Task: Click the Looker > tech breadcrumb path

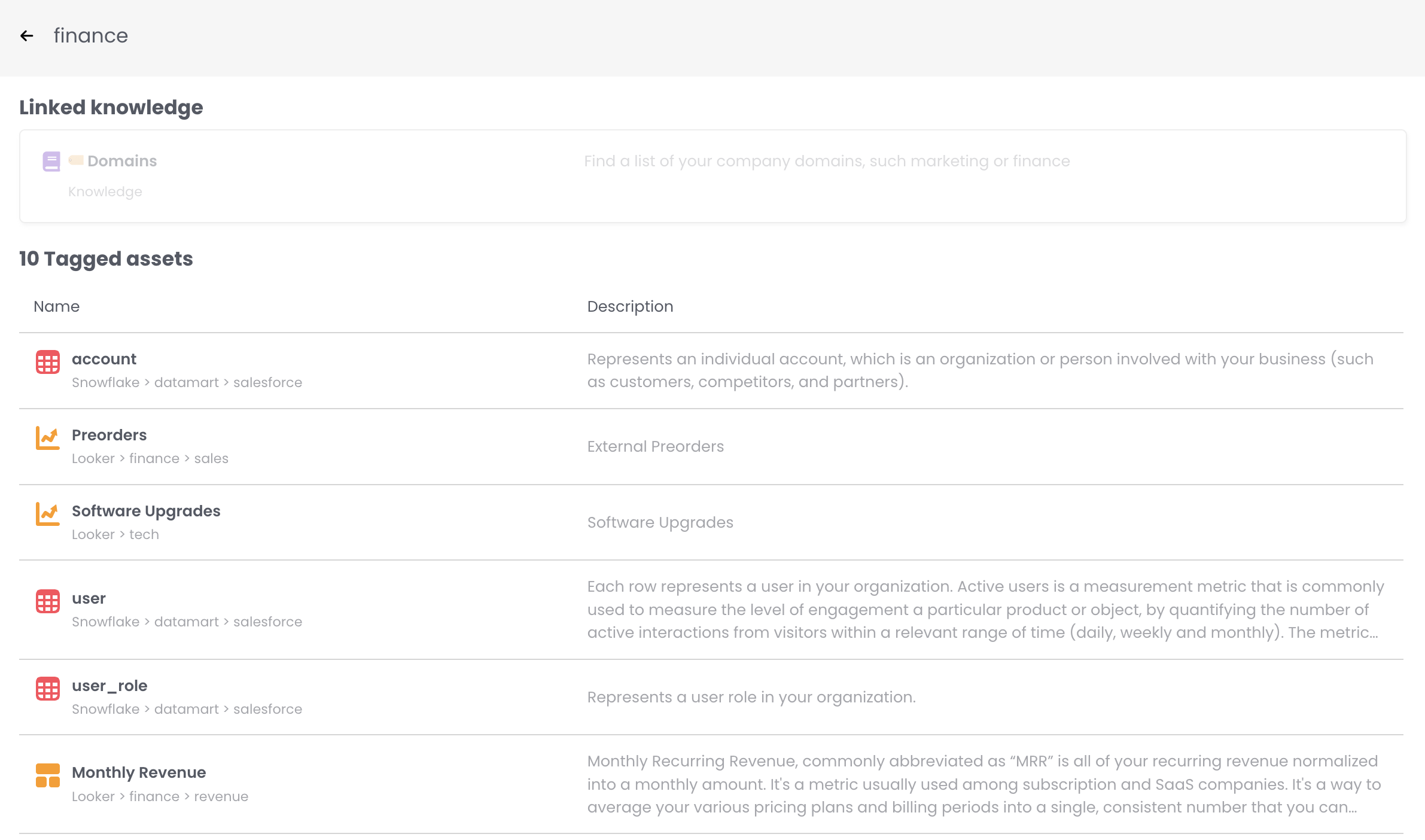Action: pos(115,534)
